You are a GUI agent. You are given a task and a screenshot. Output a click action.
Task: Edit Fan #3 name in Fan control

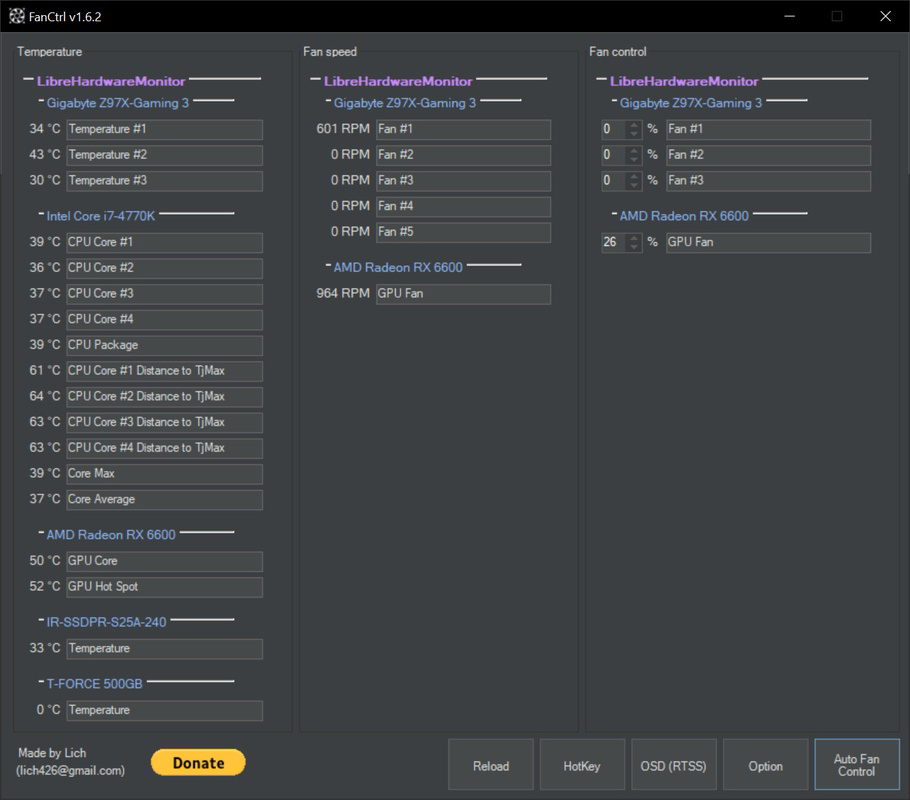pyautogui.click(x=768, y=181)
